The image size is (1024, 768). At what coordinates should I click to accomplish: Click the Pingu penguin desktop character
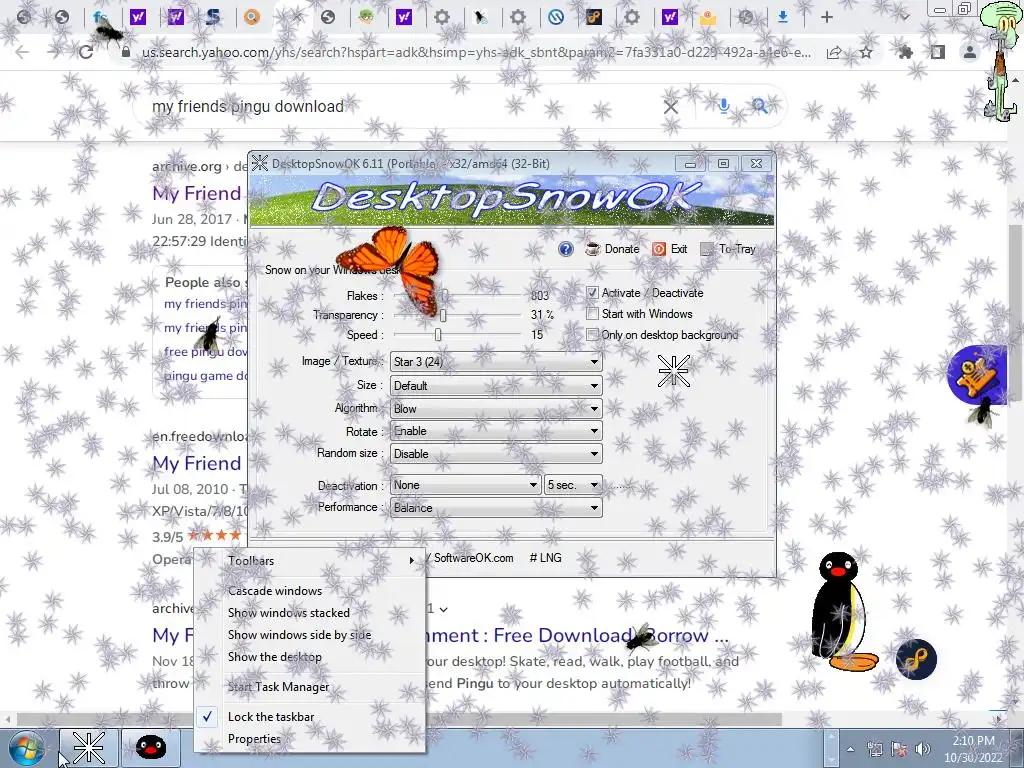click(x=842, y=611)
